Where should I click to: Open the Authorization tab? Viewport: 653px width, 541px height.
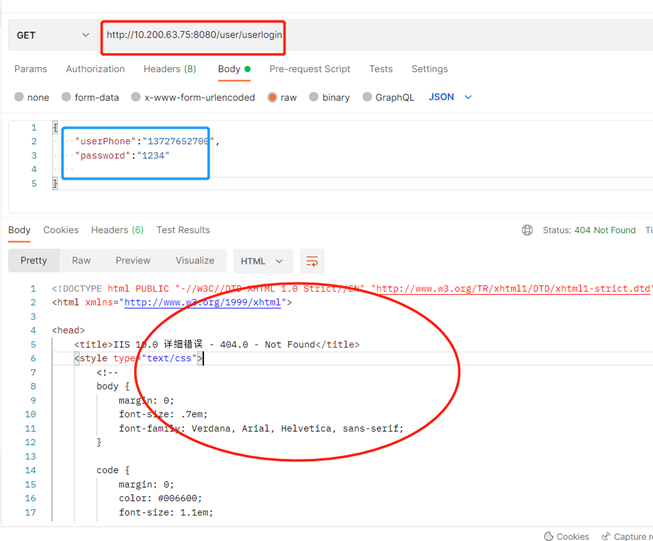click(95, 69)
